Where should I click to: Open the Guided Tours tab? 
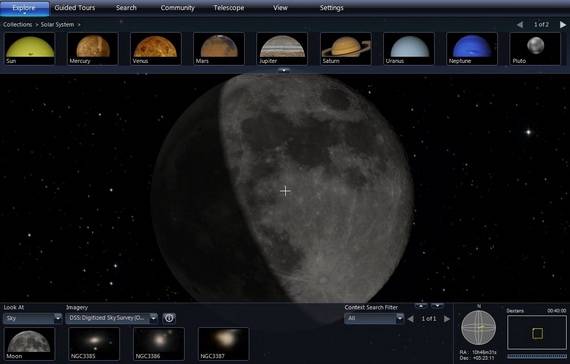[x=75, y=8]
